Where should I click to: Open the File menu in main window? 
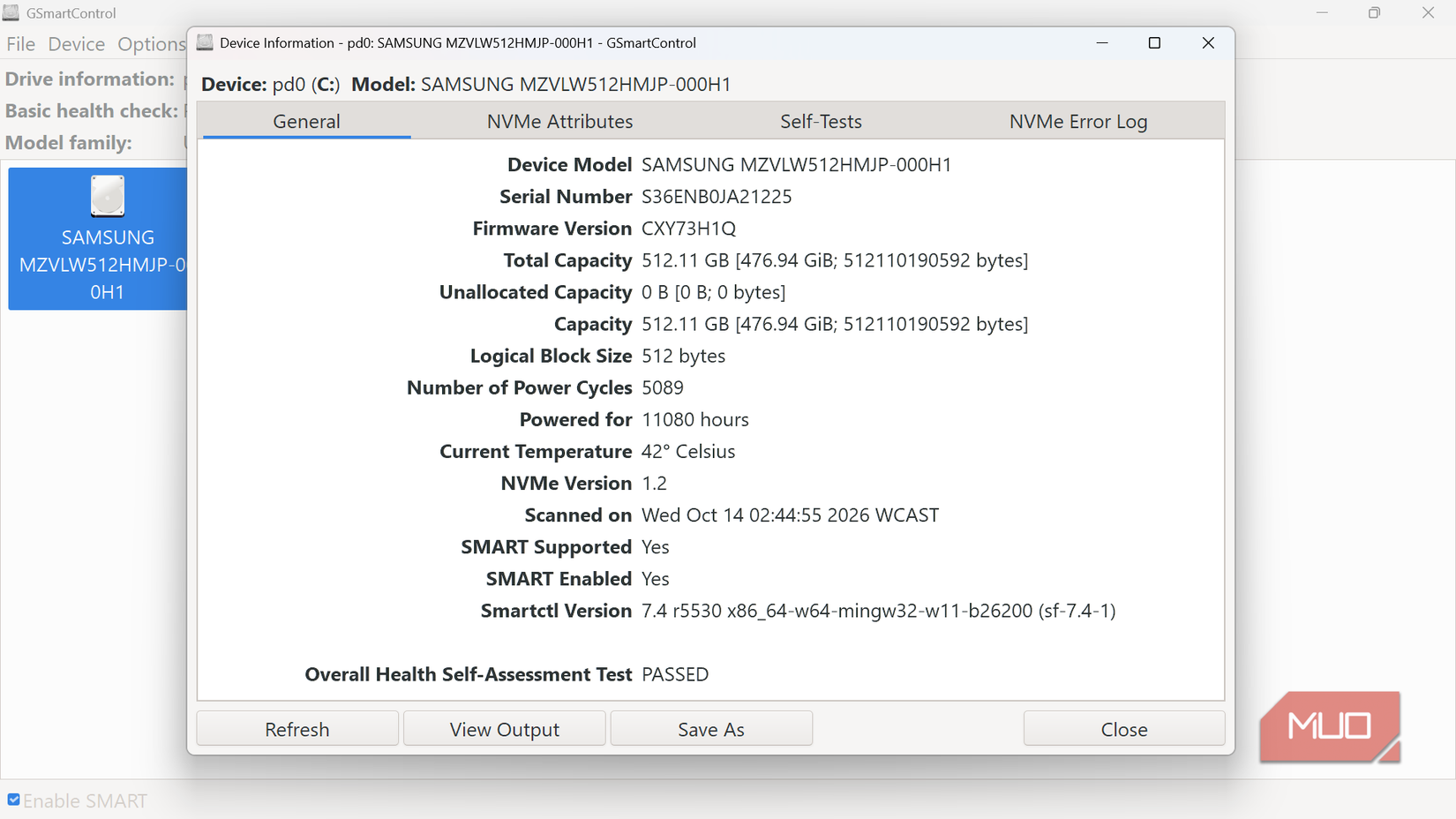(x=20, y=44)
